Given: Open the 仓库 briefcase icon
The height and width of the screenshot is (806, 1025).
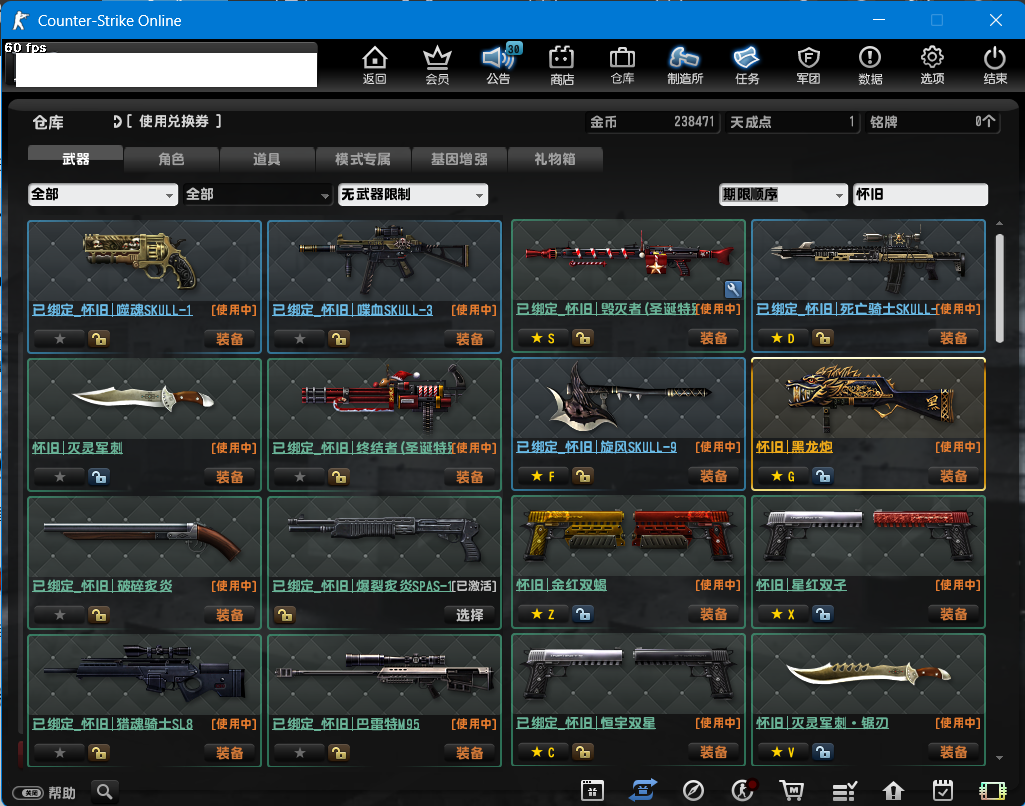Looking at the screenshot, I should tap(622, 65).
